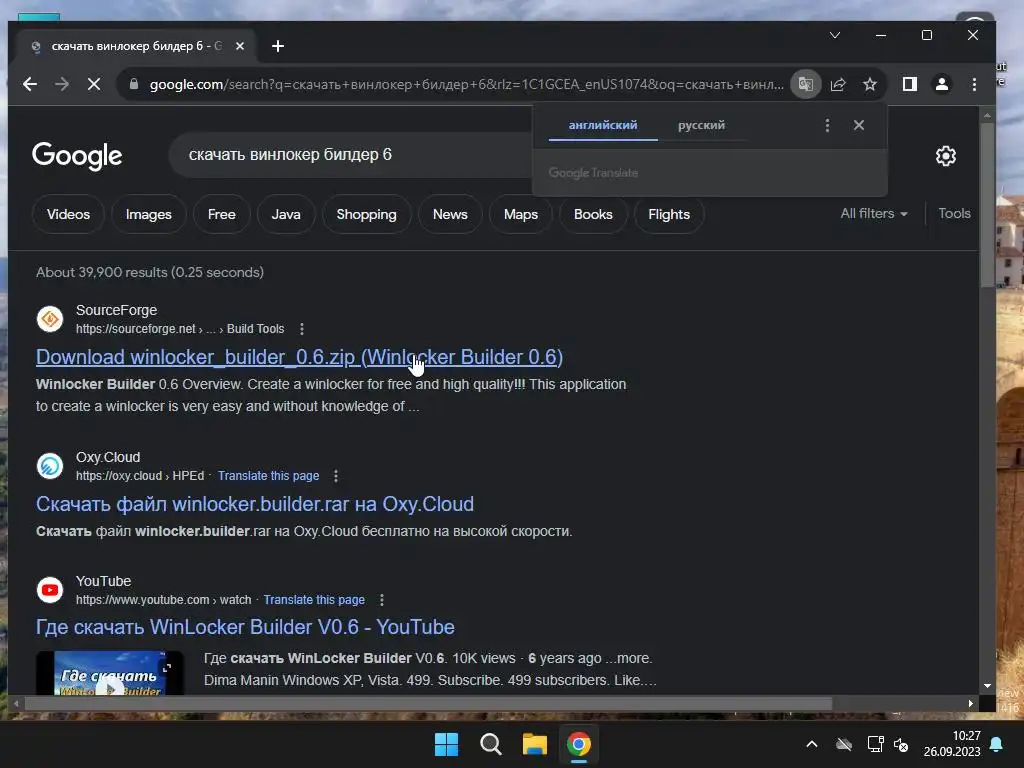
Task: Click the forward navigation arrow
Action: (62, 84)
